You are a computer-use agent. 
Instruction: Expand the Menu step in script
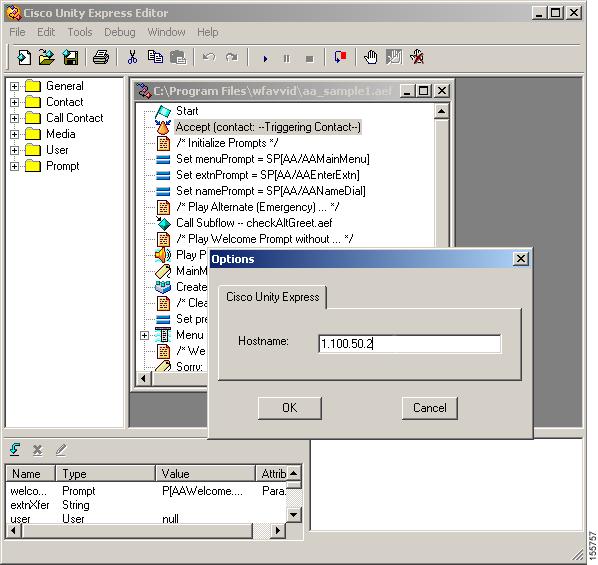coord(144,335)
